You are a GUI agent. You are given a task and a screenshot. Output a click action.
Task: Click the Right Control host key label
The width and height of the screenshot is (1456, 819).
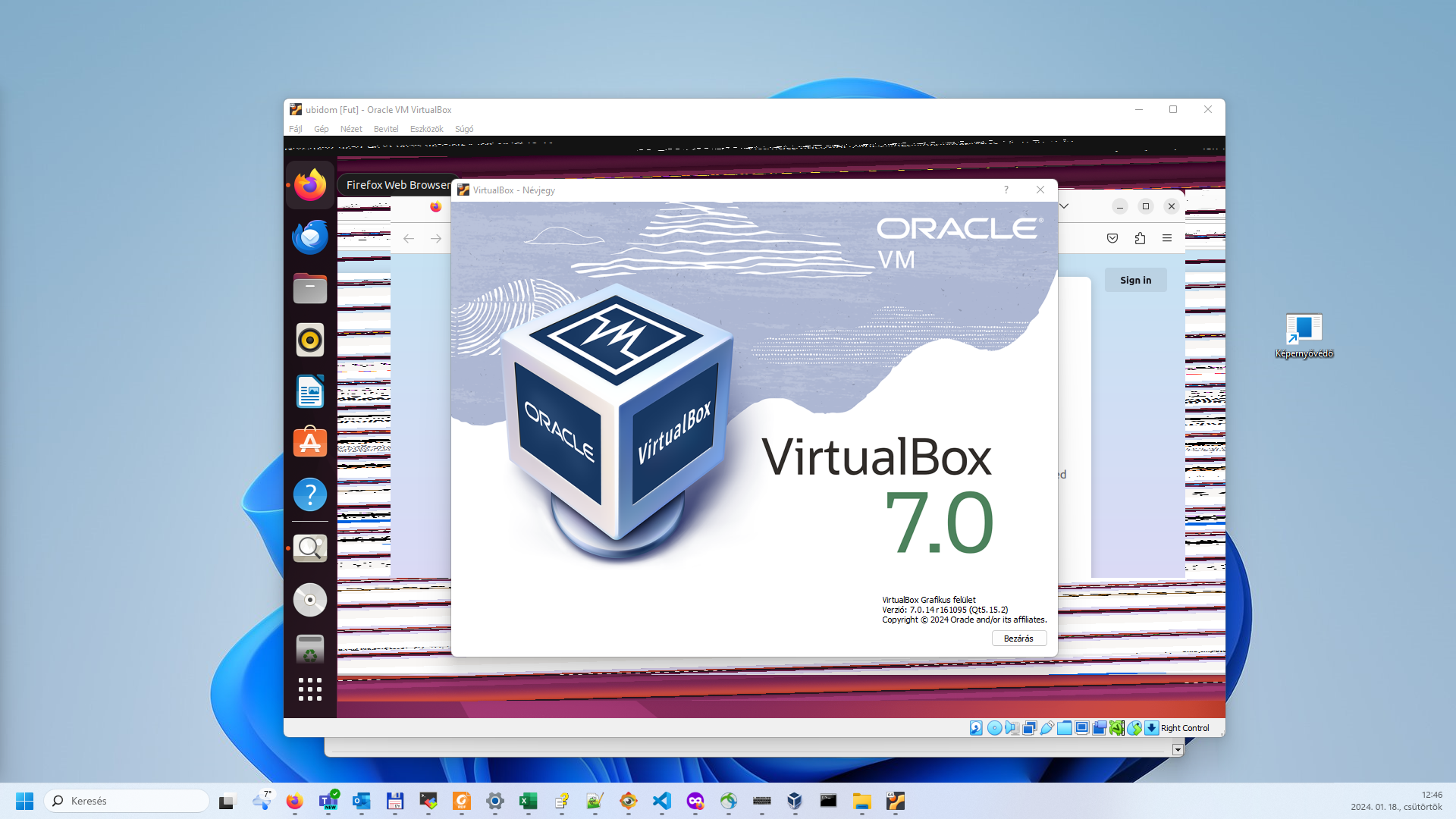click(x=1185, y=728)
